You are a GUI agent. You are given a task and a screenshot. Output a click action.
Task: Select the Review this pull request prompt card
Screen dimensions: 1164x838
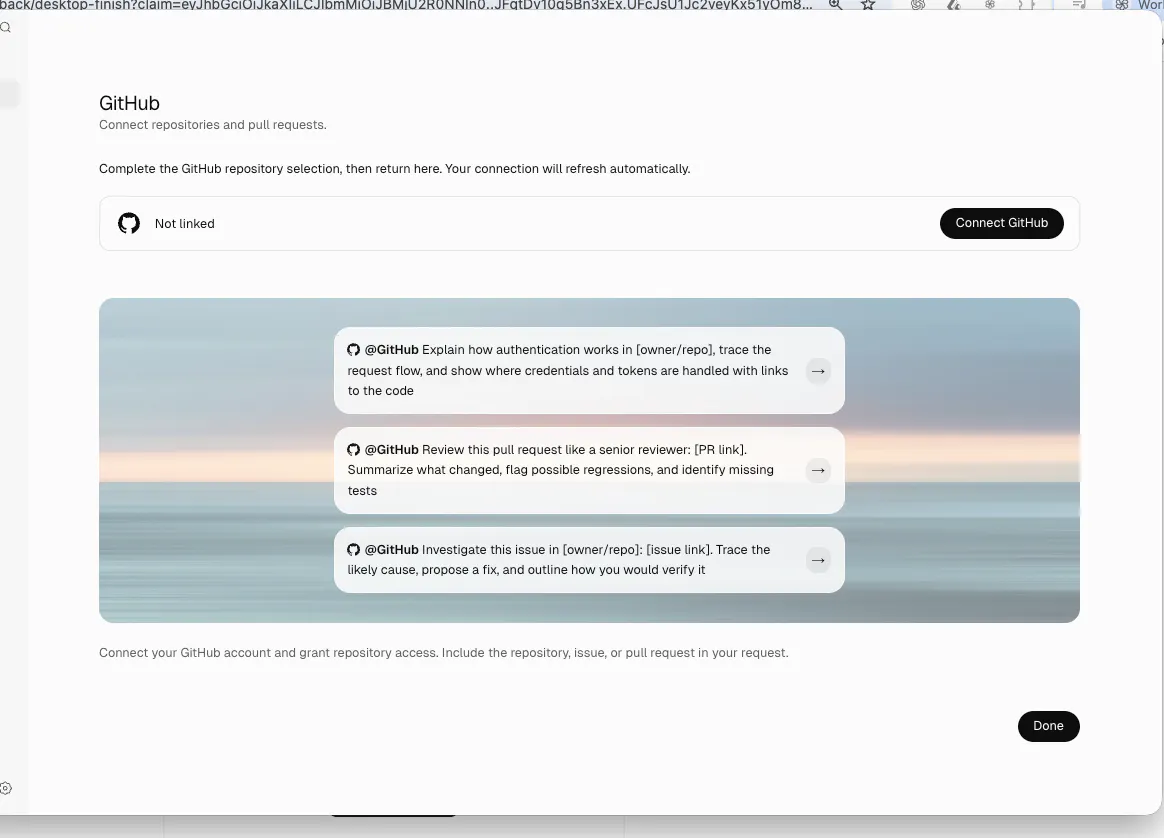pyautogui.click(x=589, y=471)
